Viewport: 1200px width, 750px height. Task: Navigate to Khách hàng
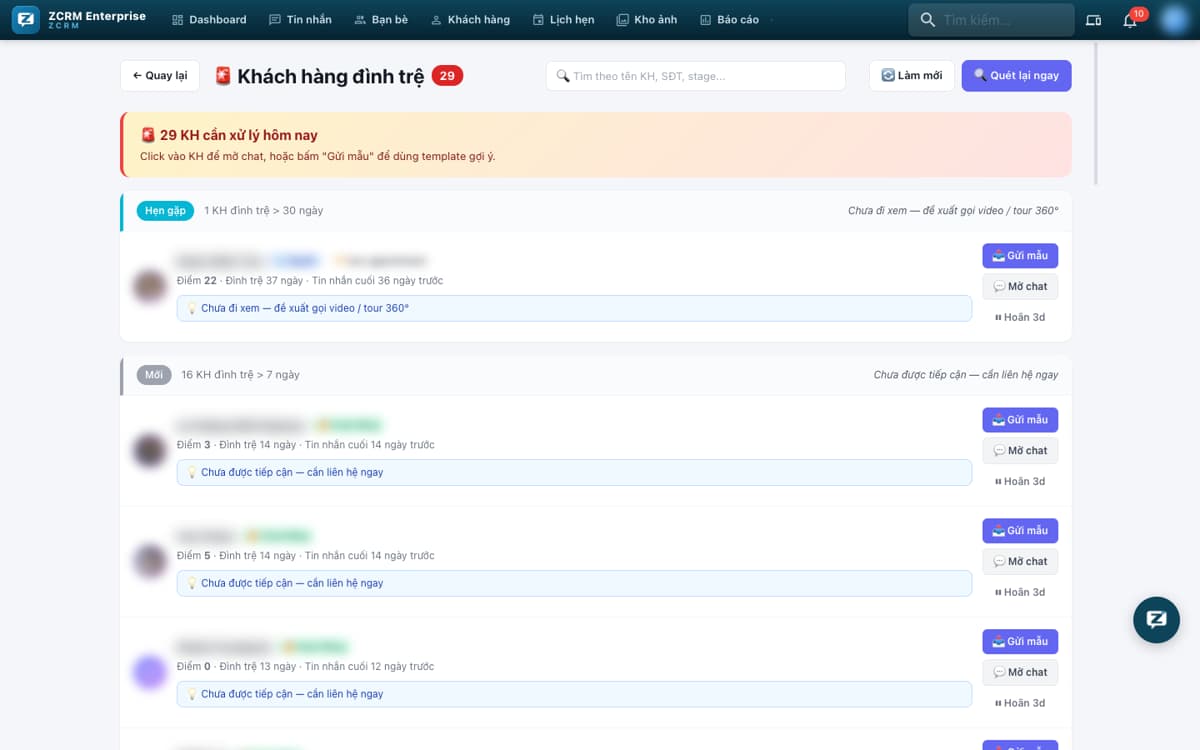(x=470, y=19)
